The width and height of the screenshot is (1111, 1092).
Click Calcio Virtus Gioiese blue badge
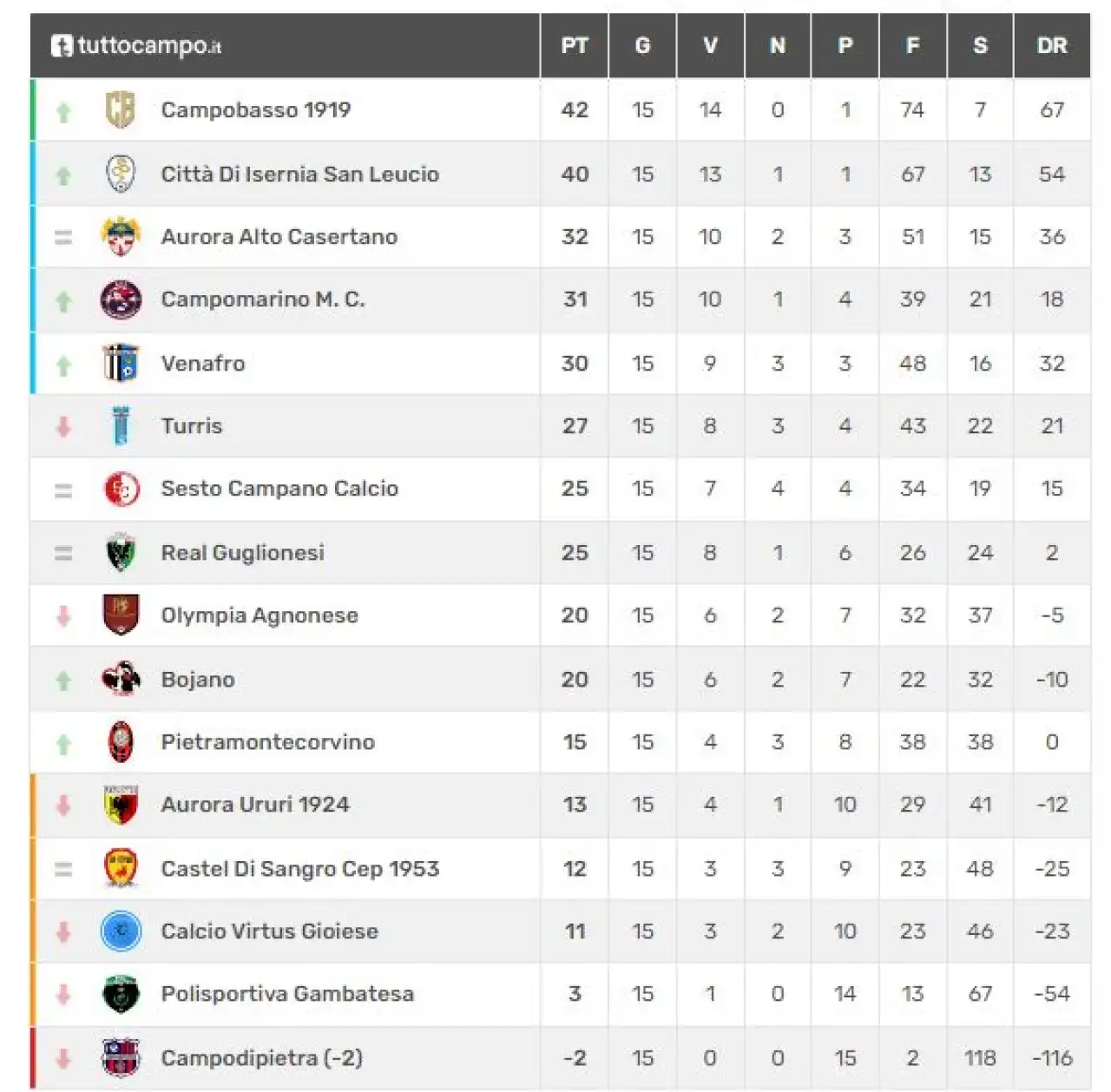click(x=121, y=931)
